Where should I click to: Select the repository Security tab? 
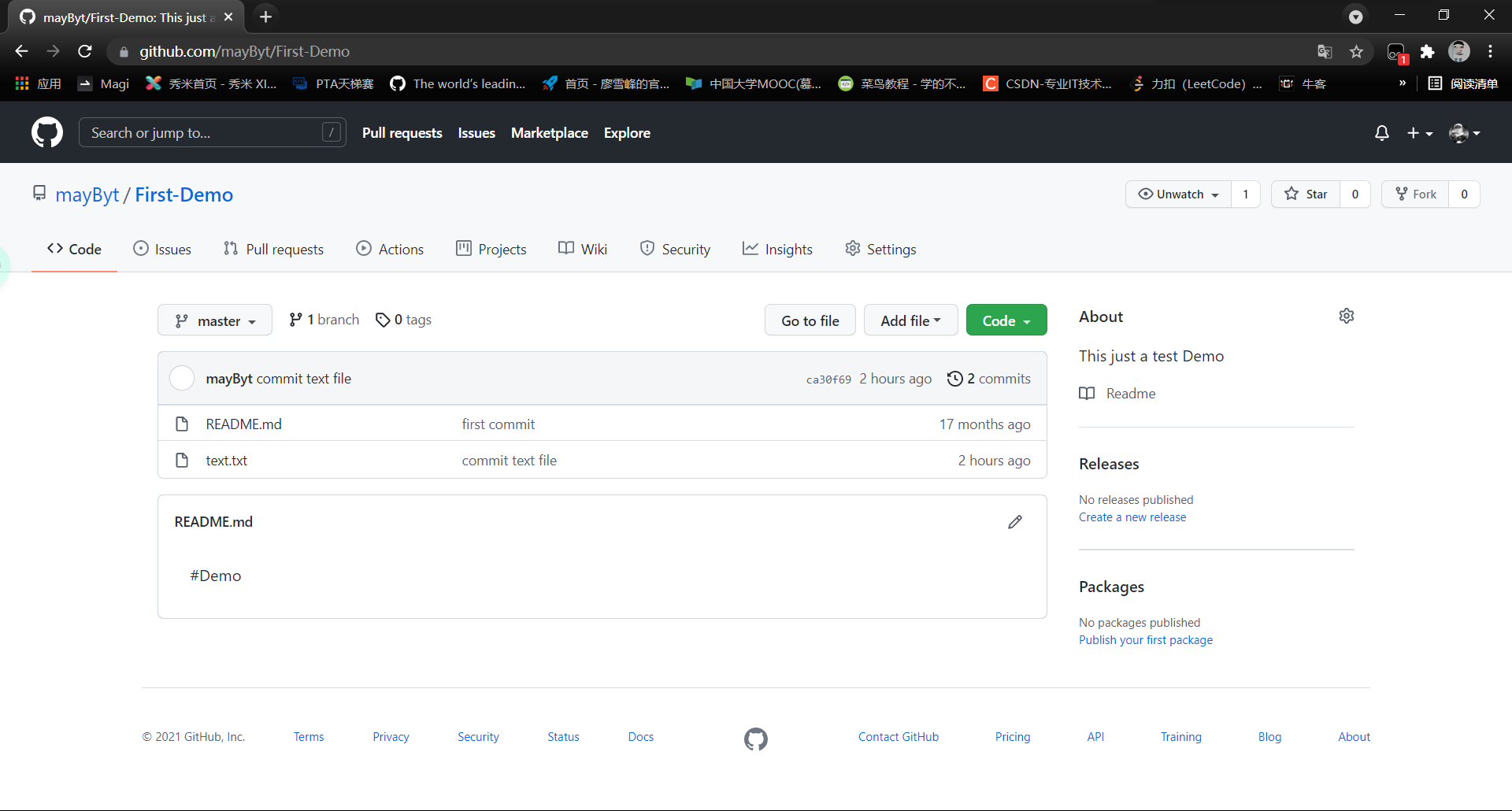675,249
